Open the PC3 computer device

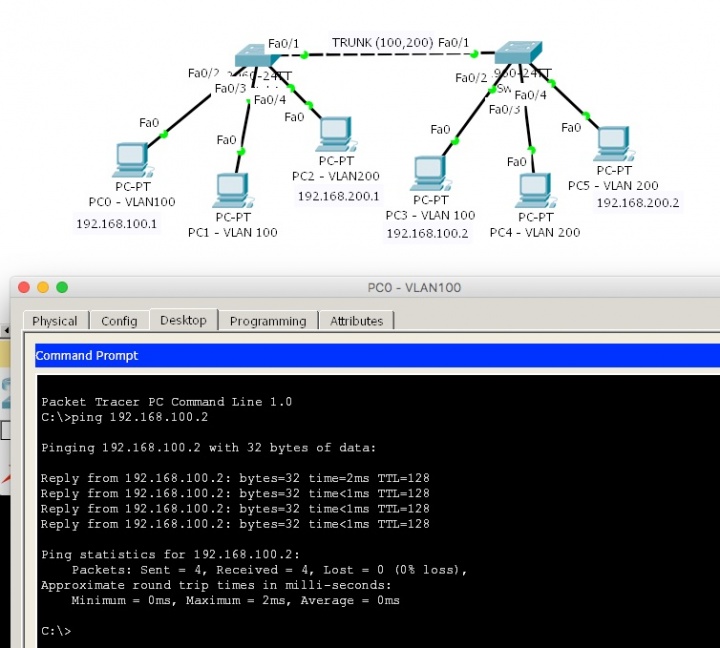[x=429, y=171]
